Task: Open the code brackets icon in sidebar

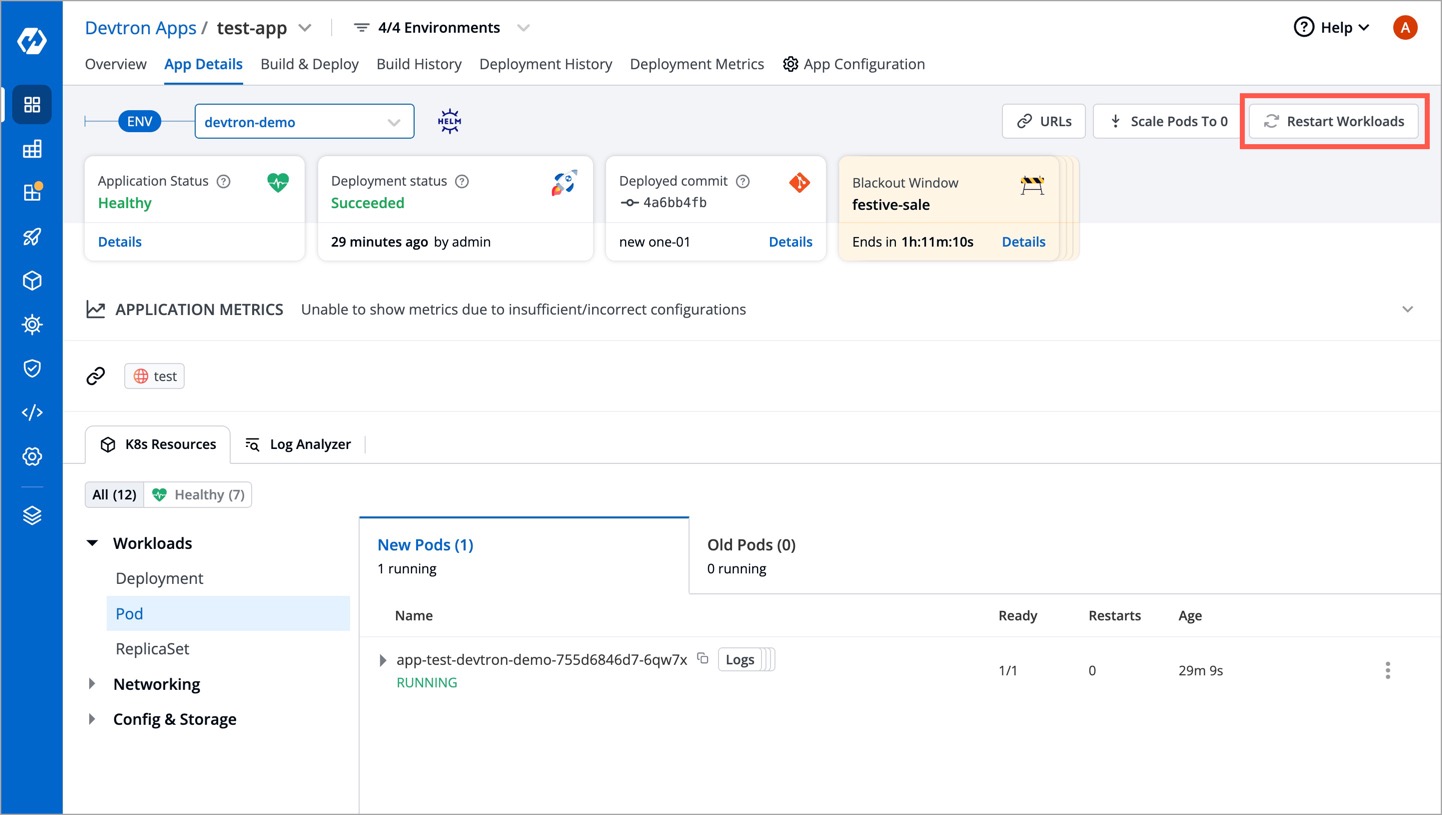Action: click(x=32, y=412)
